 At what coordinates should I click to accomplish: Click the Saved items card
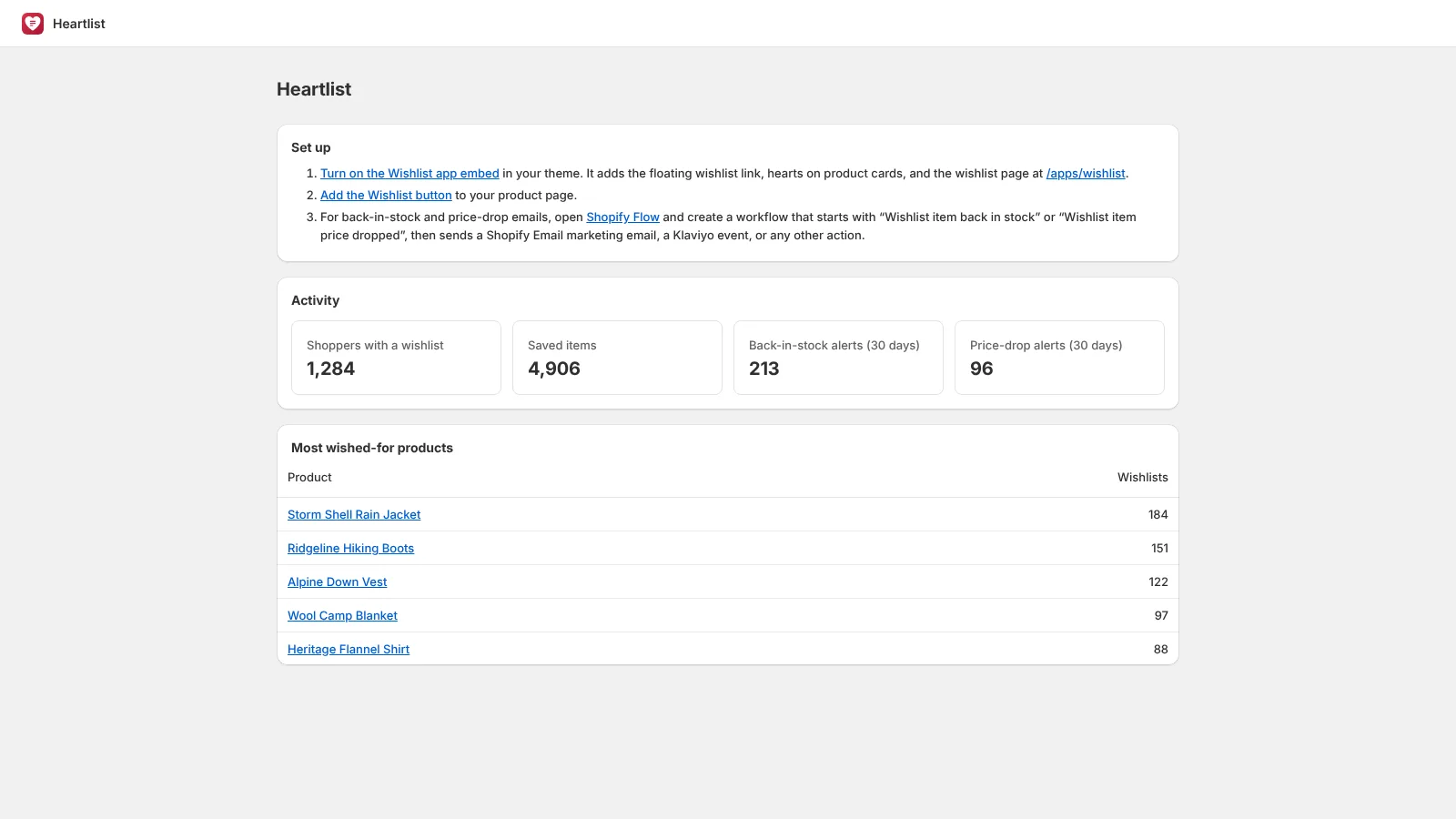617,358
